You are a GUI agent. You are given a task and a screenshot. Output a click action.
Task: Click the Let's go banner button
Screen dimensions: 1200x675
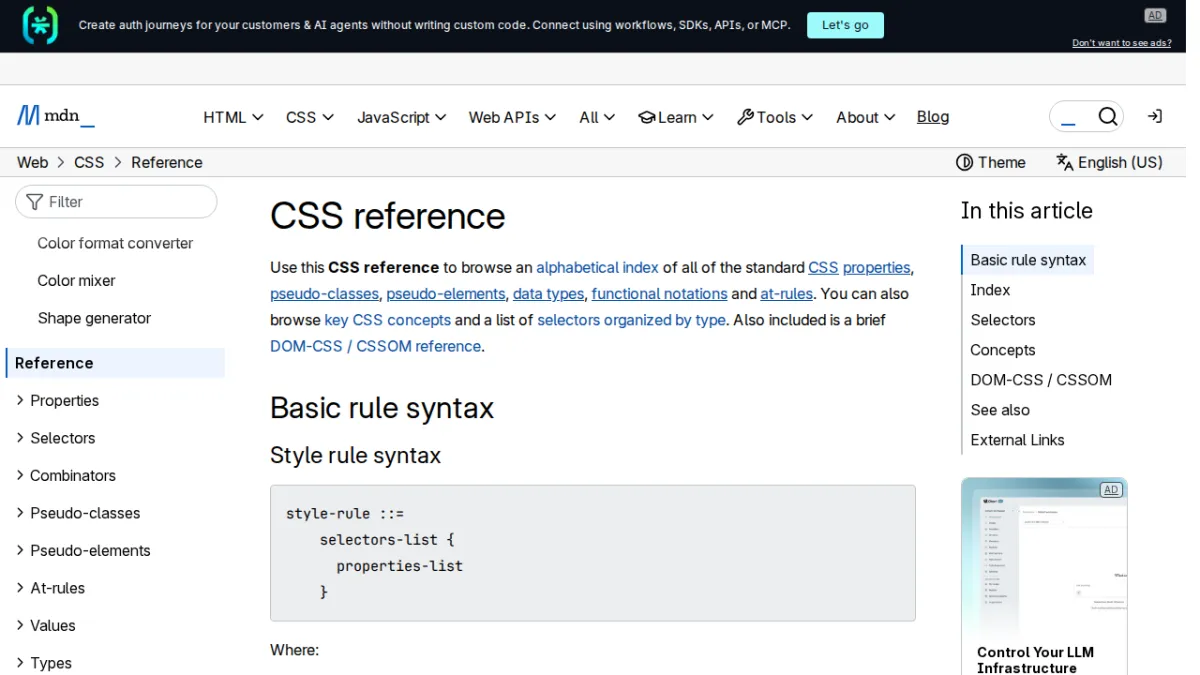pos(845,25)
